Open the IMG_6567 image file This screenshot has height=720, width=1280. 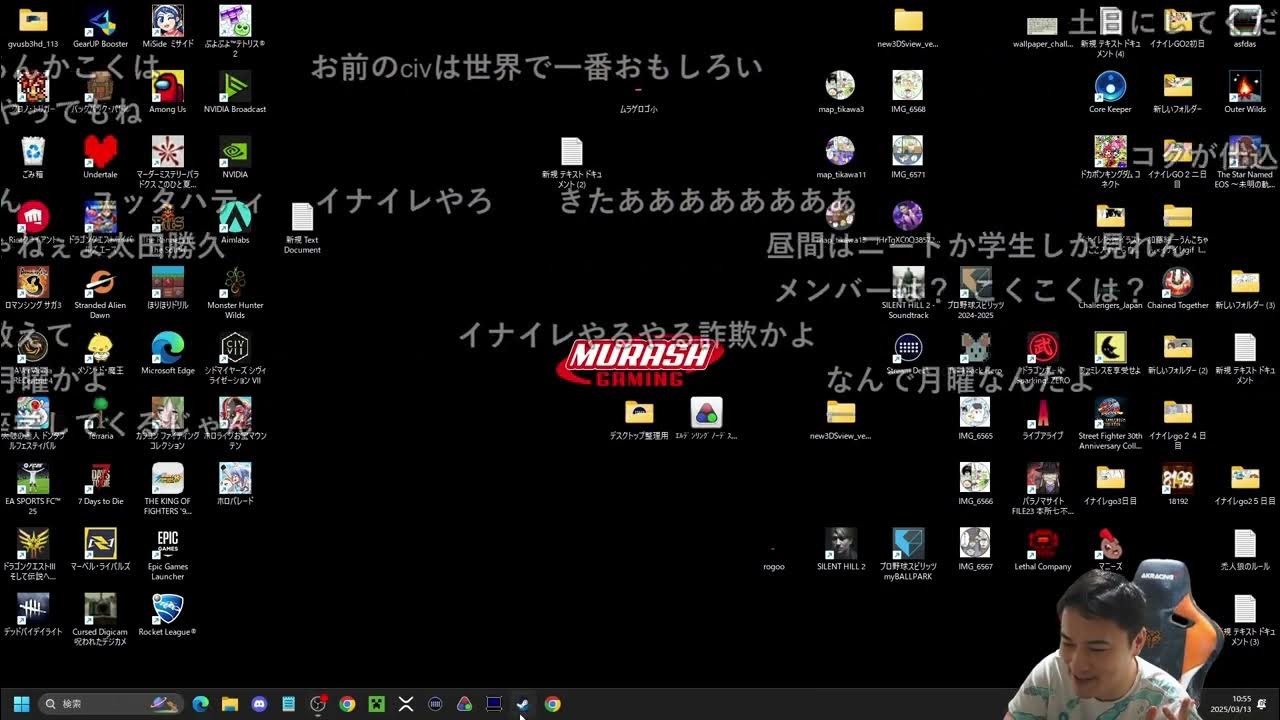point(975,544)
